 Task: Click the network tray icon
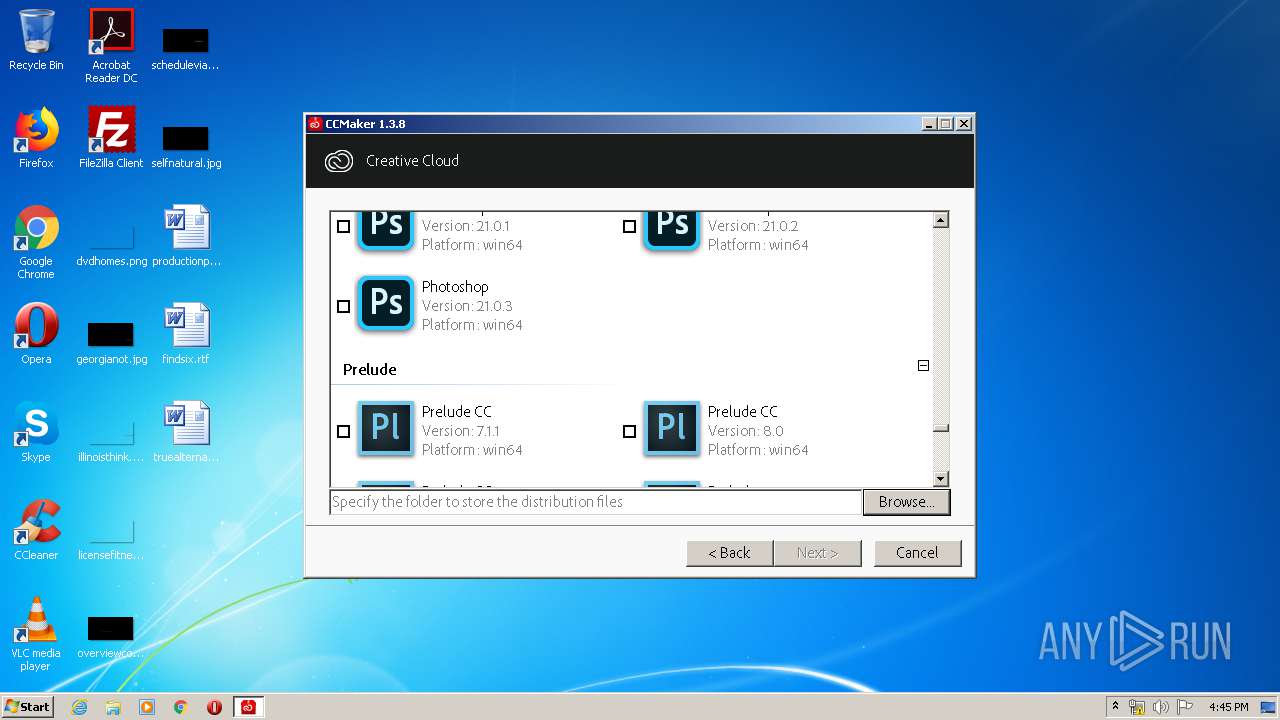pyautogui.click(x=1137, y=707)
